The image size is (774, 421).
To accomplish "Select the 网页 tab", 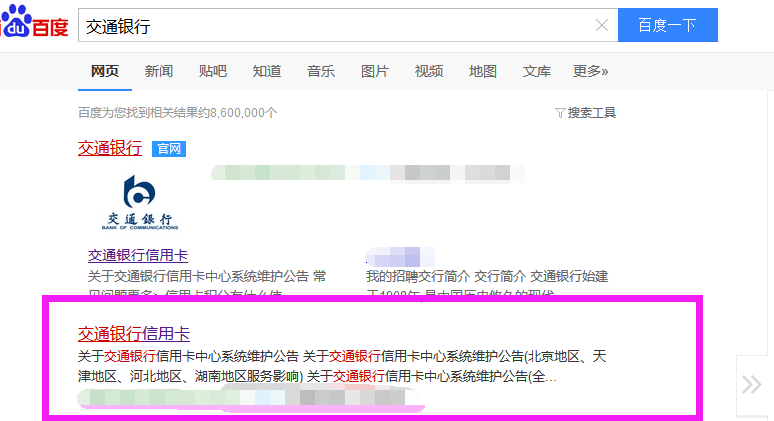I will [105, 72].
